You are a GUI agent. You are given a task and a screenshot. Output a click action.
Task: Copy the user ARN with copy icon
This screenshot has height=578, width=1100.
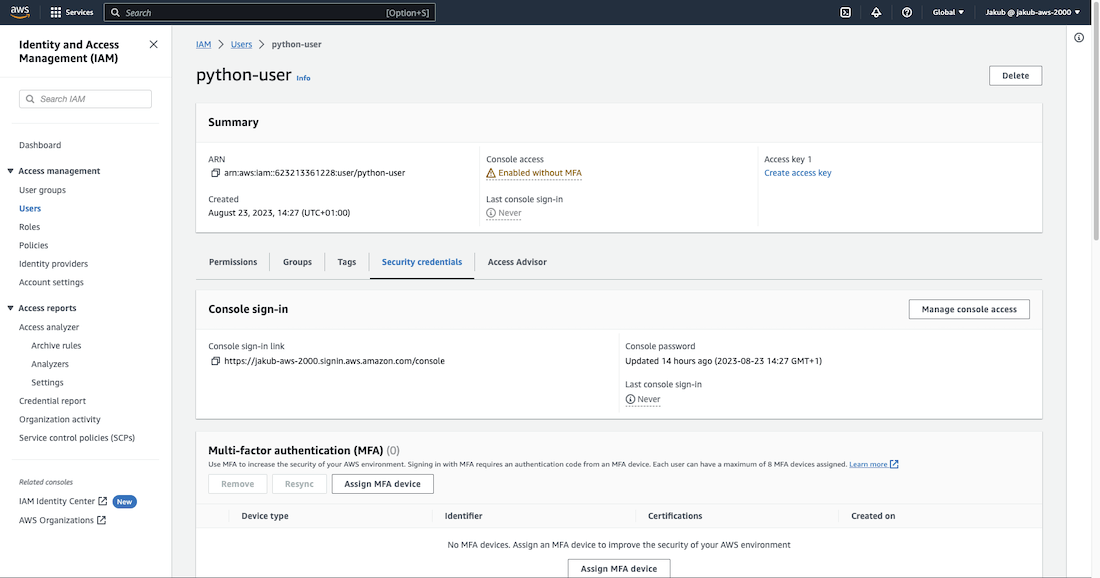pos(215,173)
